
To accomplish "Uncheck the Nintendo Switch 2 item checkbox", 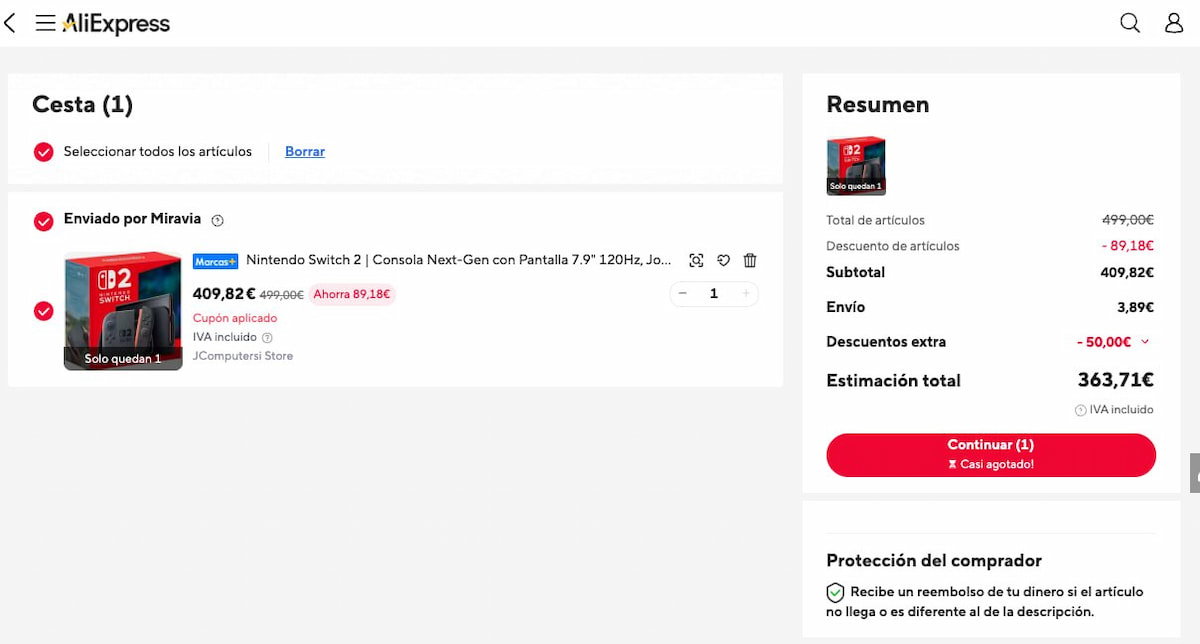I will pos(43,311).
